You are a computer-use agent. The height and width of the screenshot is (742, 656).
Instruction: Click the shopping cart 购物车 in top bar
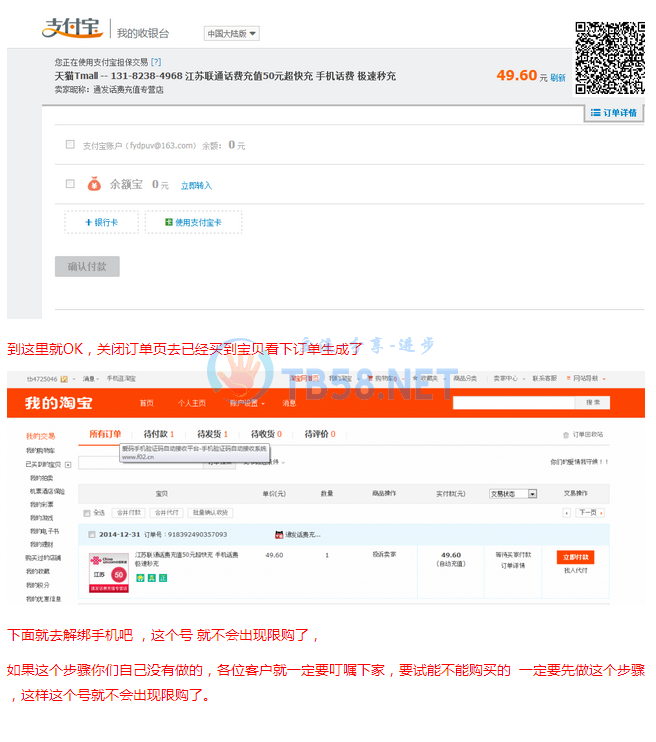tap(385, 379)
